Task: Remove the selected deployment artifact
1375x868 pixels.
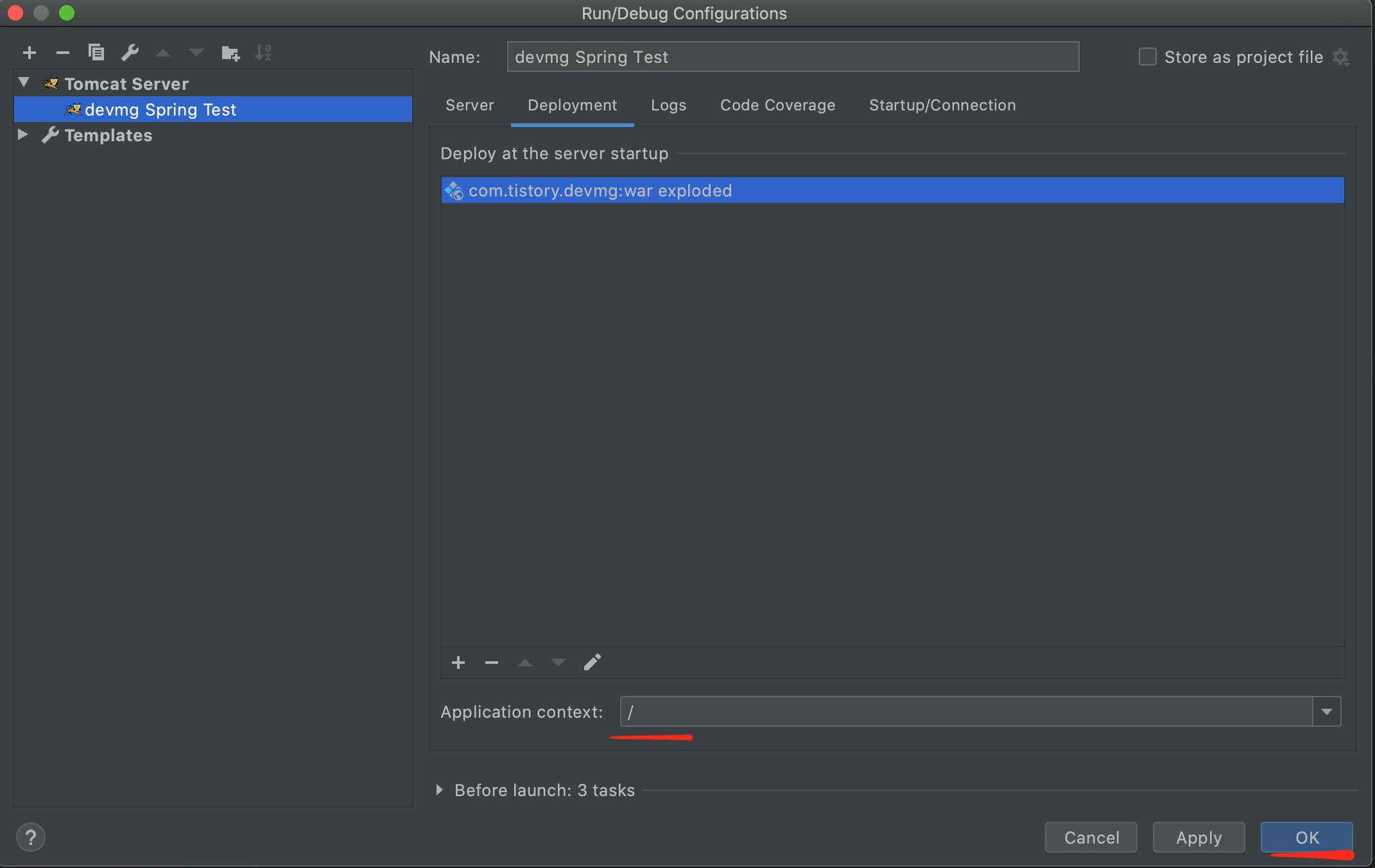Action: (x=492, y=663)
